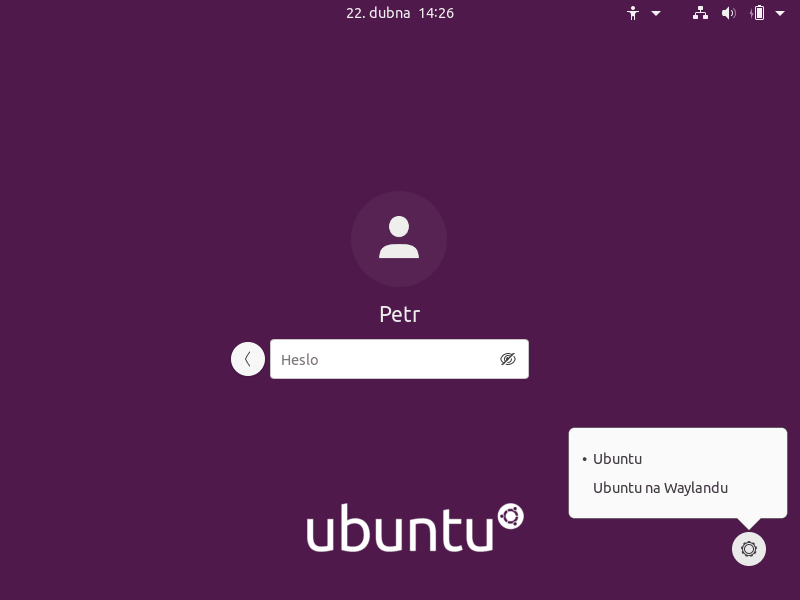Expand the system menu arrow

coord(780,14)
